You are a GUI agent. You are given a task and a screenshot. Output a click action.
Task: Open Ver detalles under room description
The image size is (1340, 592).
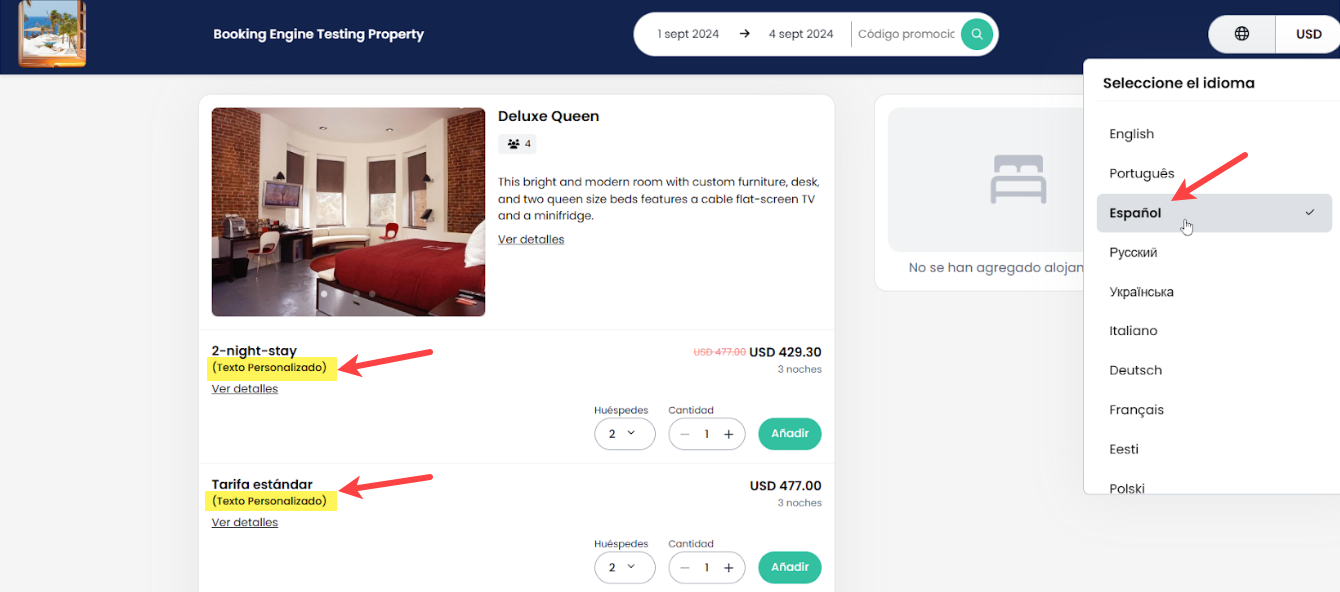pos(531,240)
